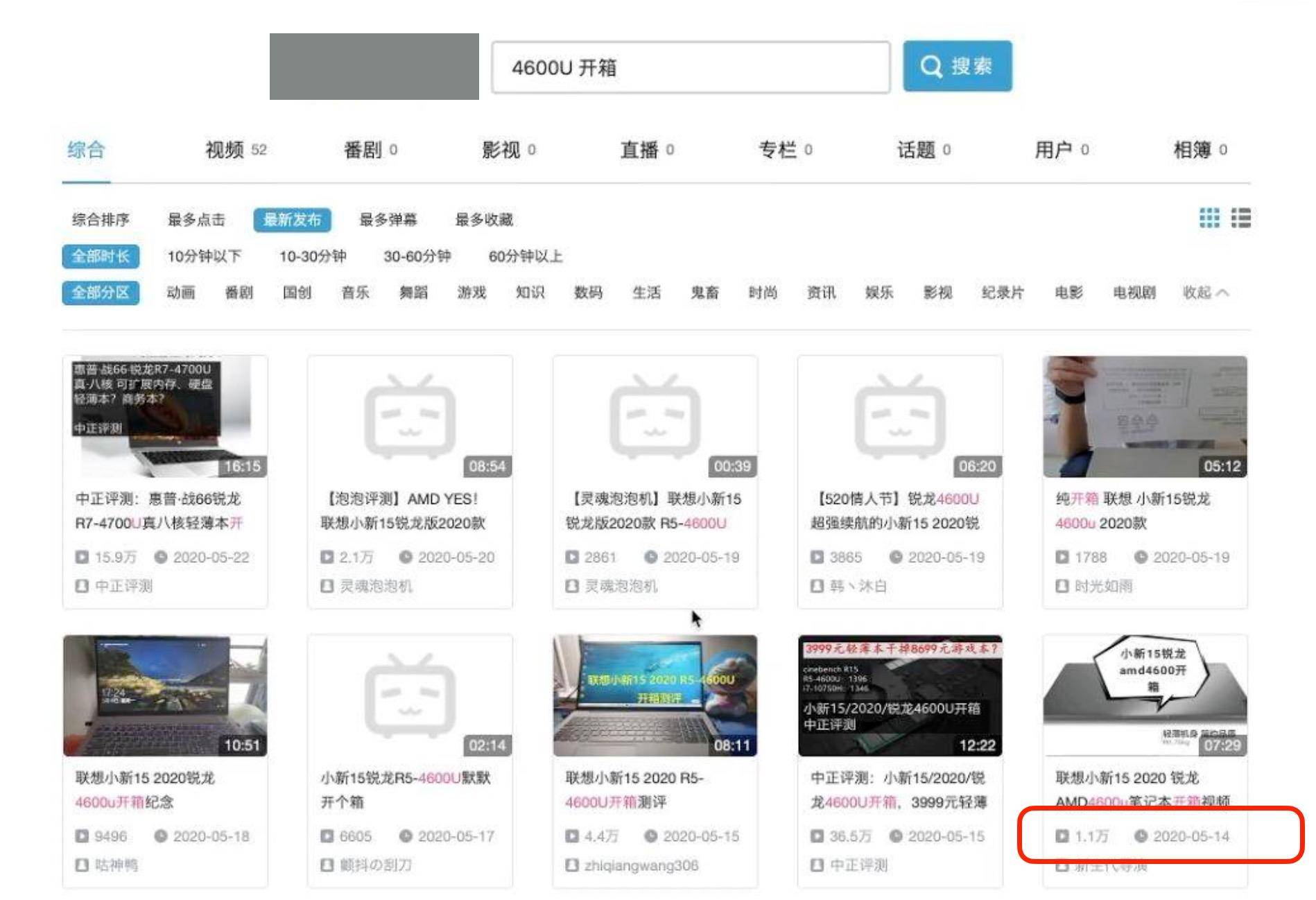Screen dimensions: 1316x900
Task: Select the 数码 category filter
Action: [x=589, y=293]
